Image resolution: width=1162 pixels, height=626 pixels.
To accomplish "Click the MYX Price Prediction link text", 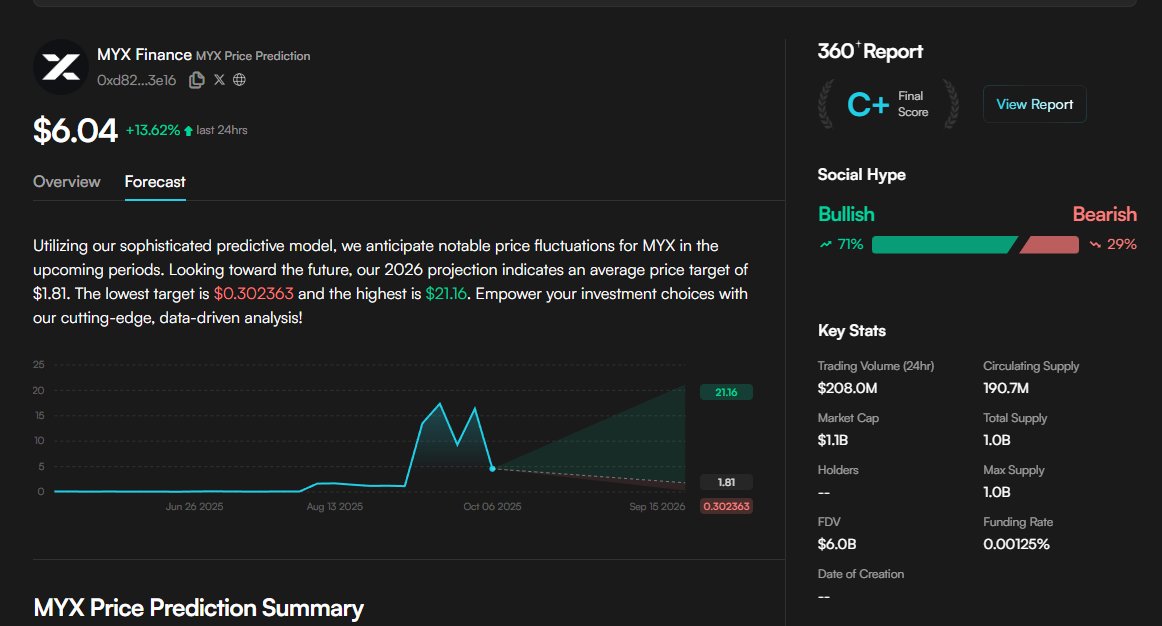I will coord(253,56).
